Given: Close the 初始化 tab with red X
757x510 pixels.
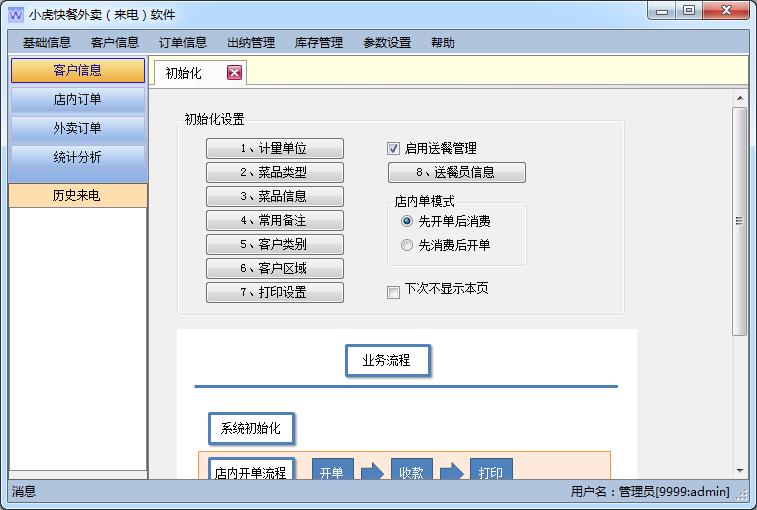Looking at the screenshot, I should (x=234, y=73).
